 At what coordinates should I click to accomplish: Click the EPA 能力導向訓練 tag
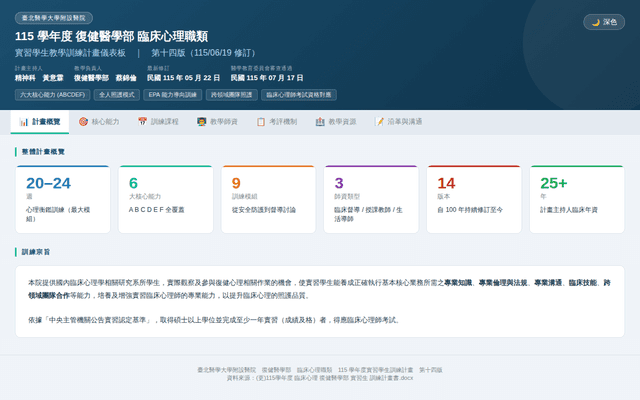(x=173, y=95)
